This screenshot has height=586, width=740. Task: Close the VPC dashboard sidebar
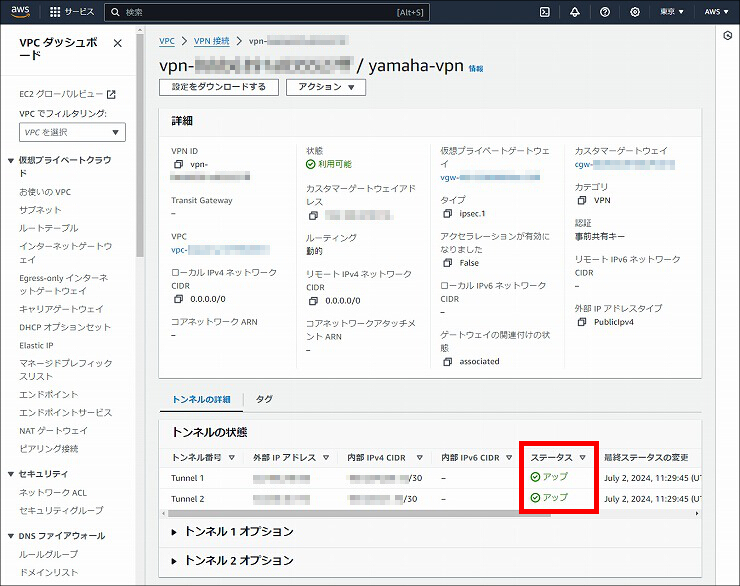(118, 43)
